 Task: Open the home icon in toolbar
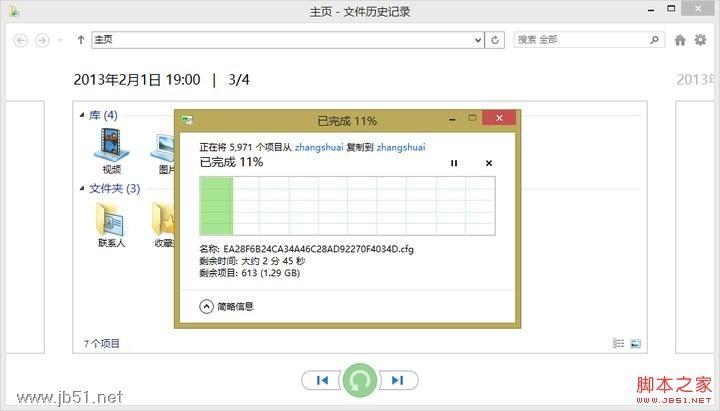tap(680, 40)
